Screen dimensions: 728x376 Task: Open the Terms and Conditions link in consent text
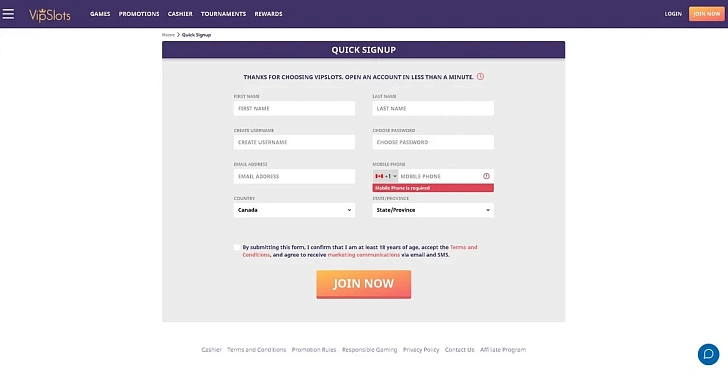tap(360, 251)
